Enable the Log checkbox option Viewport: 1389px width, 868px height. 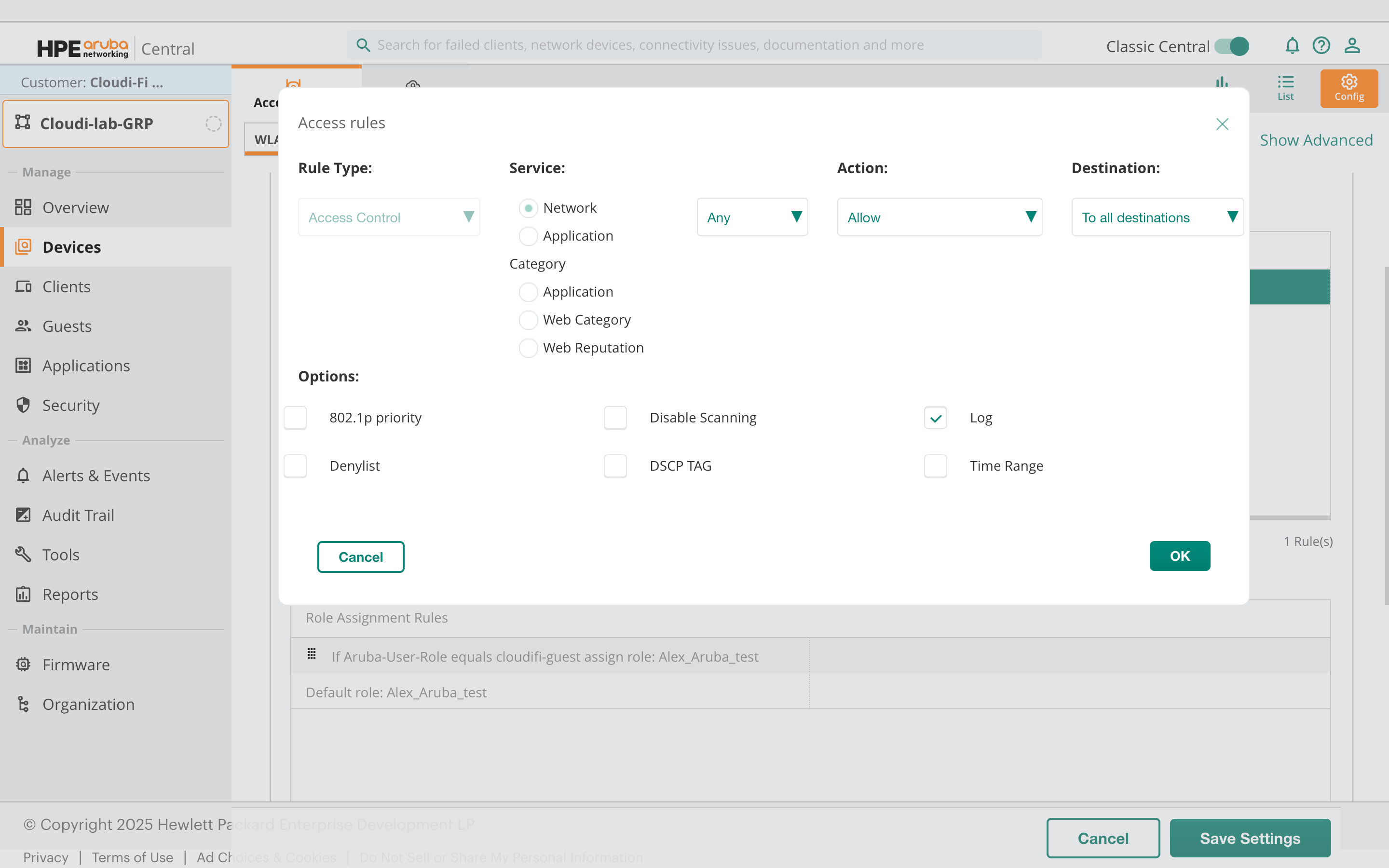click(x=935, y=418)
